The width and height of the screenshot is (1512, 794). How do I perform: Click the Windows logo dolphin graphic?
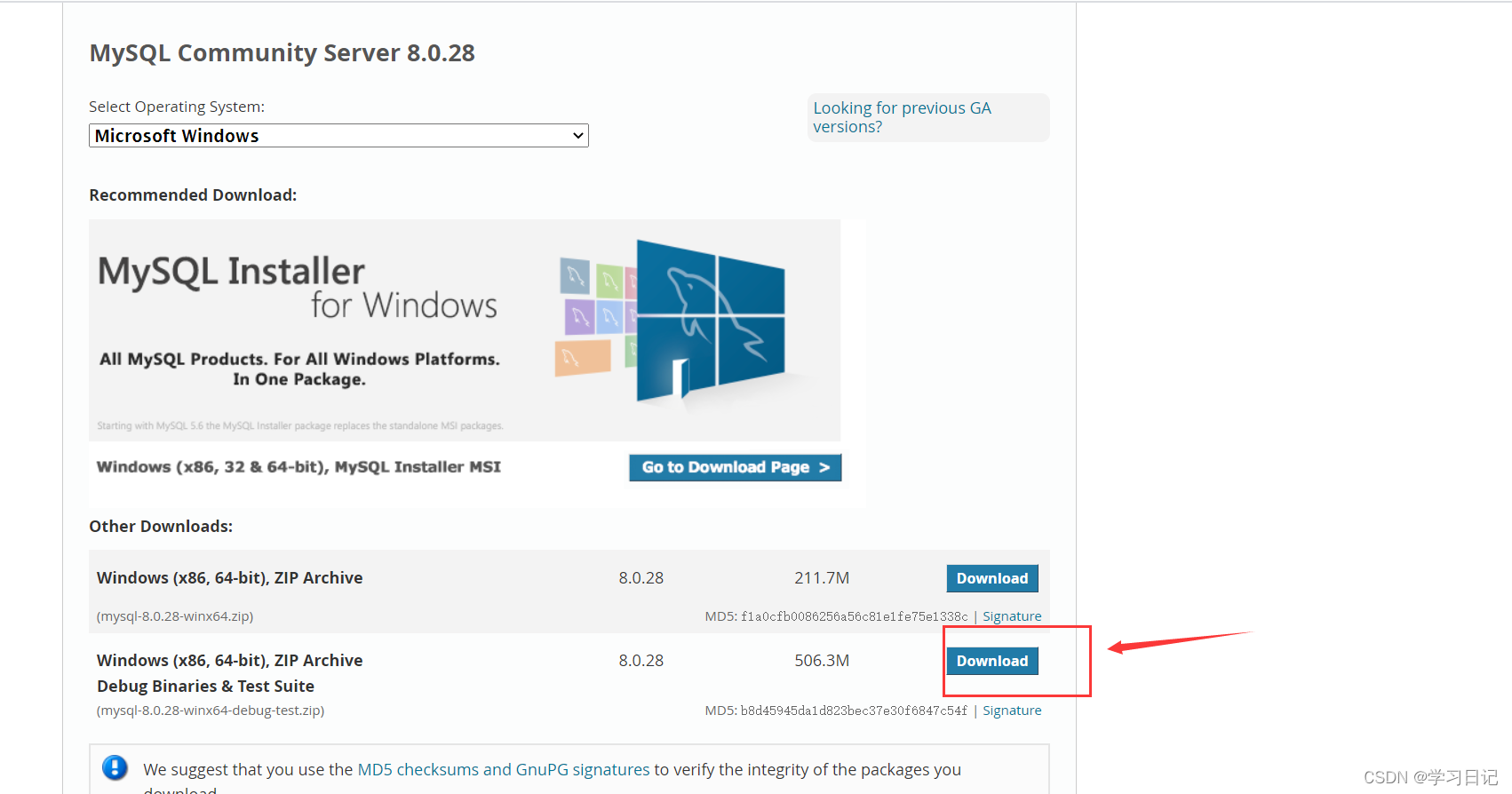coord(711,321)
